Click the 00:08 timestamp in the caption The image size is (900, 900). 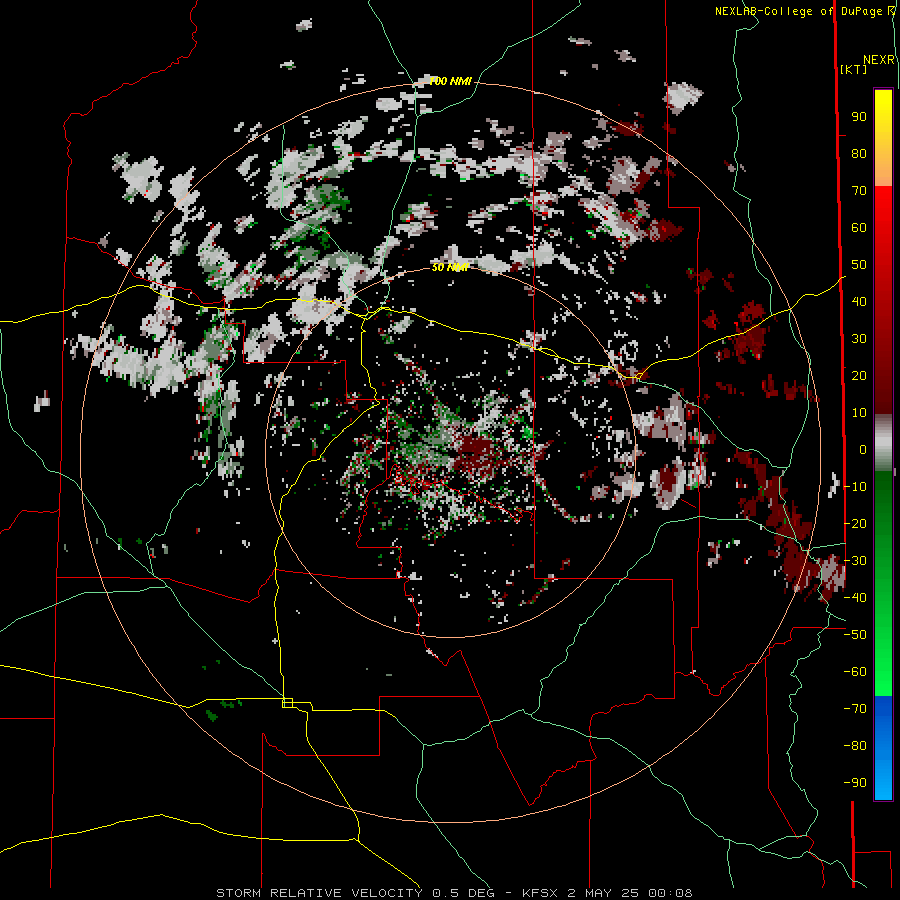(x=670, y=893)
